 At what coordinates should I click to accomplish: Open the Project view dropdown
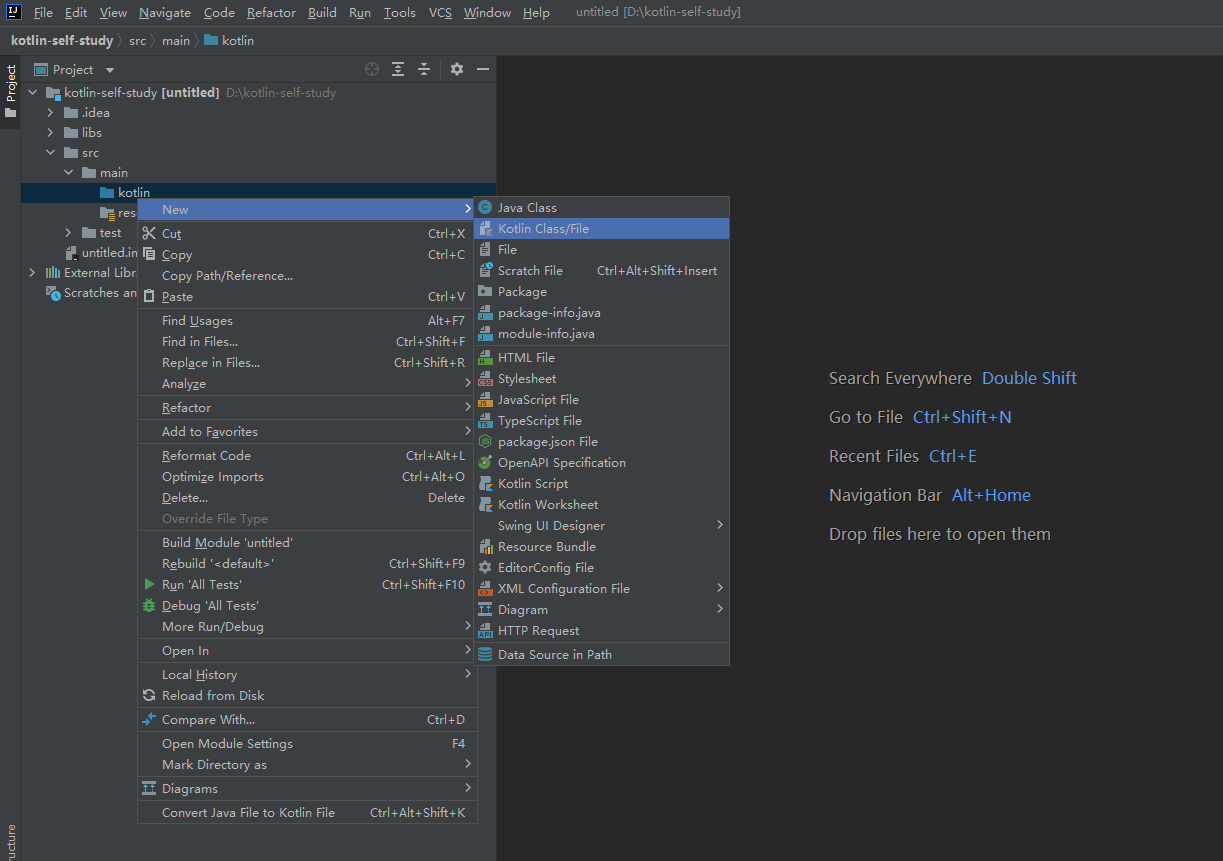click(110, 70)
